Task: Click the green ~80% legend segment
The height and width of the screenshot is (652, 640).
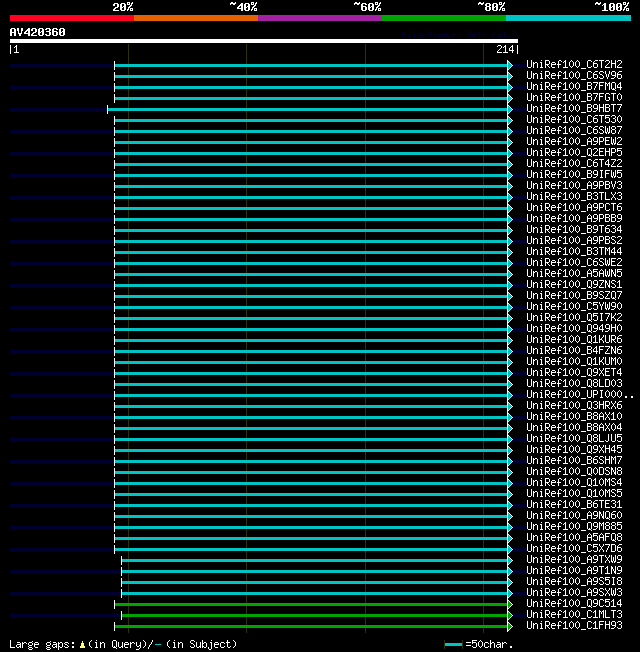Action: (444, 18)
